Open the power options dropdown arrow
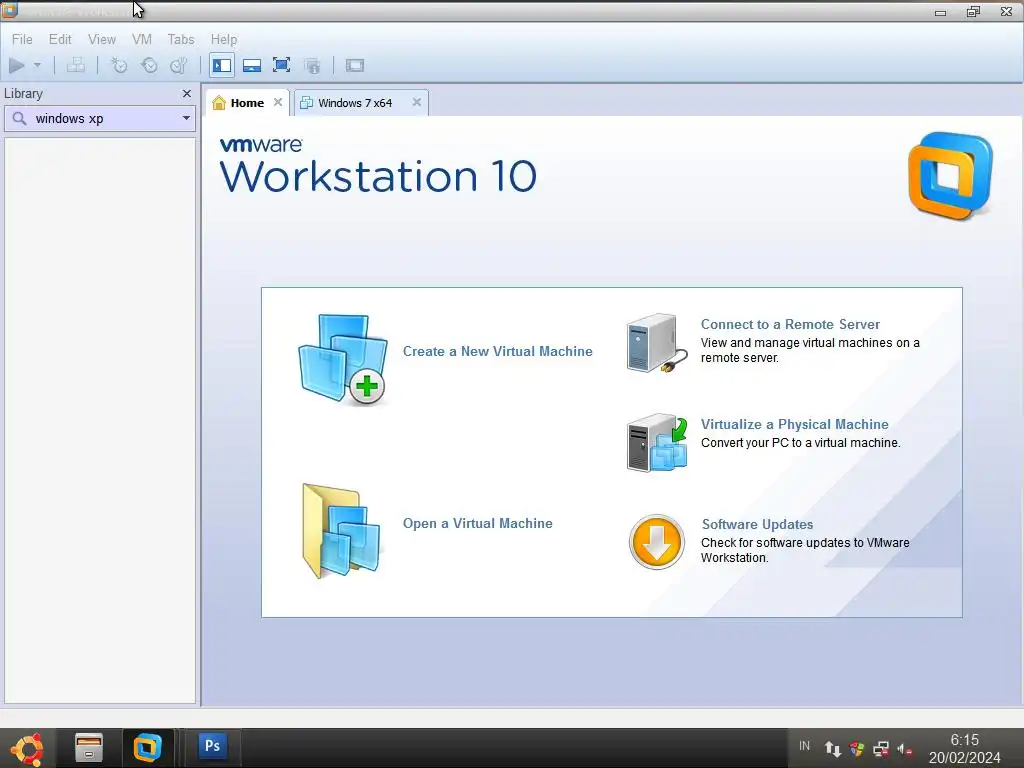Image resolution: width=1024 pixels, height=768 pixels. point(37,65)
